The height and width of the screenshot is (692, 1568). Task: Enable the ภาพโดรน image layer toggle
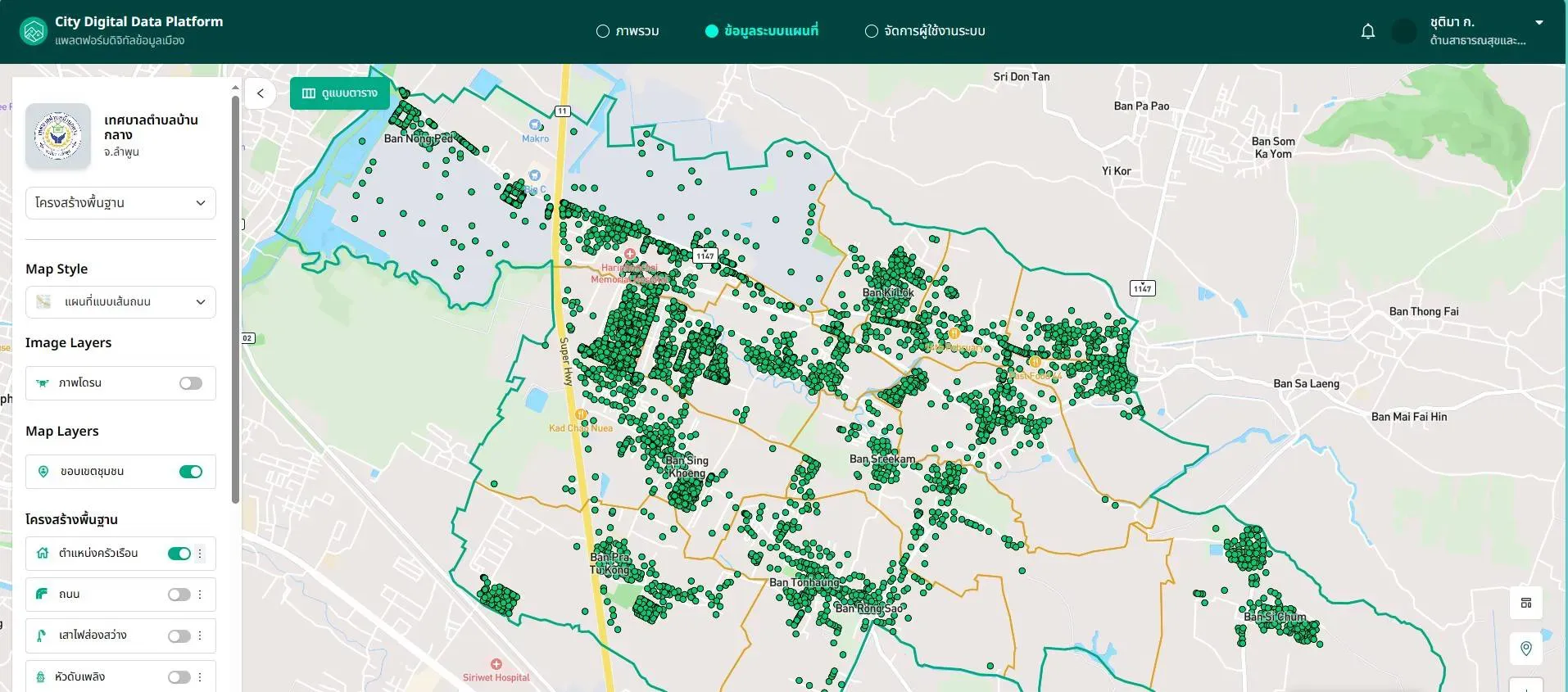point(191,383)
